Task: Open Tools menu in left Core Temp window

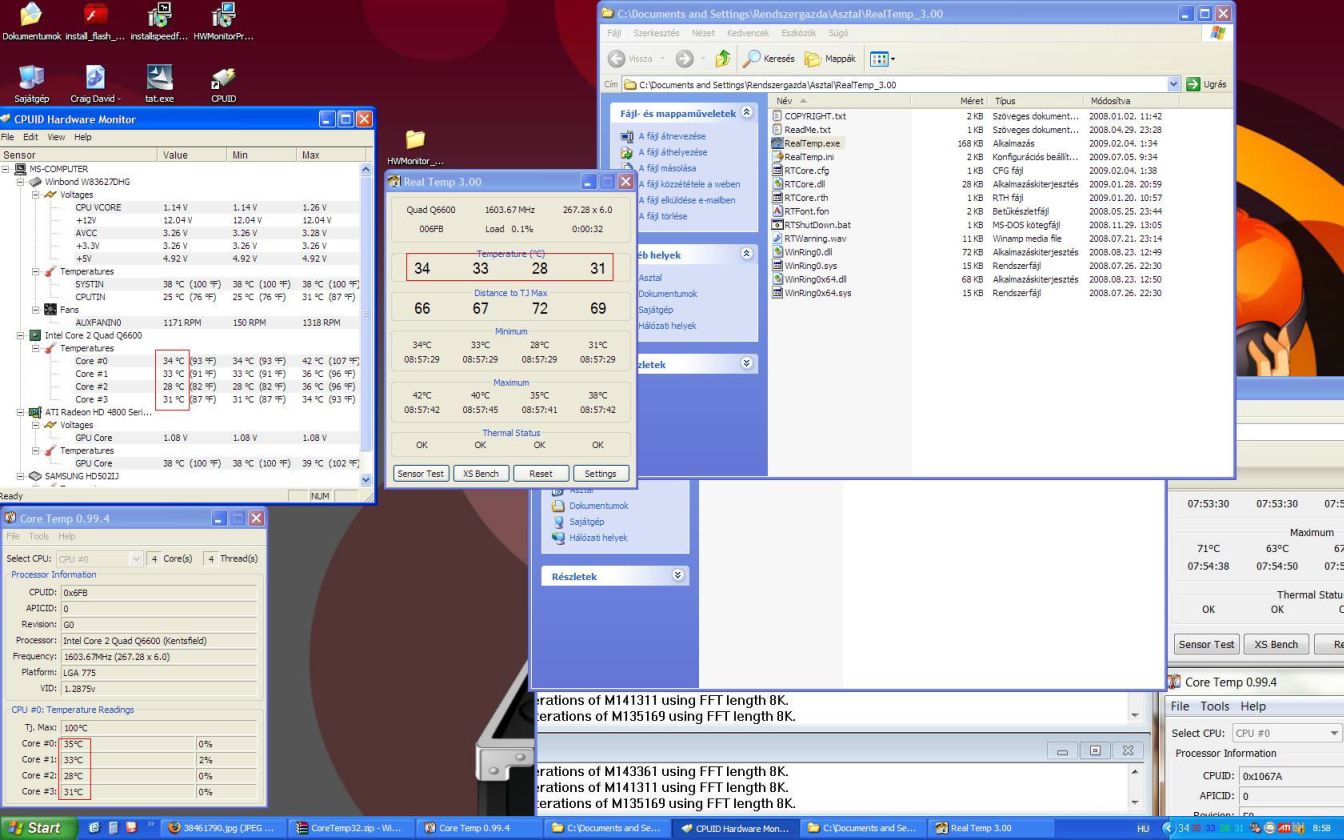Action: [x=39, y=537]
